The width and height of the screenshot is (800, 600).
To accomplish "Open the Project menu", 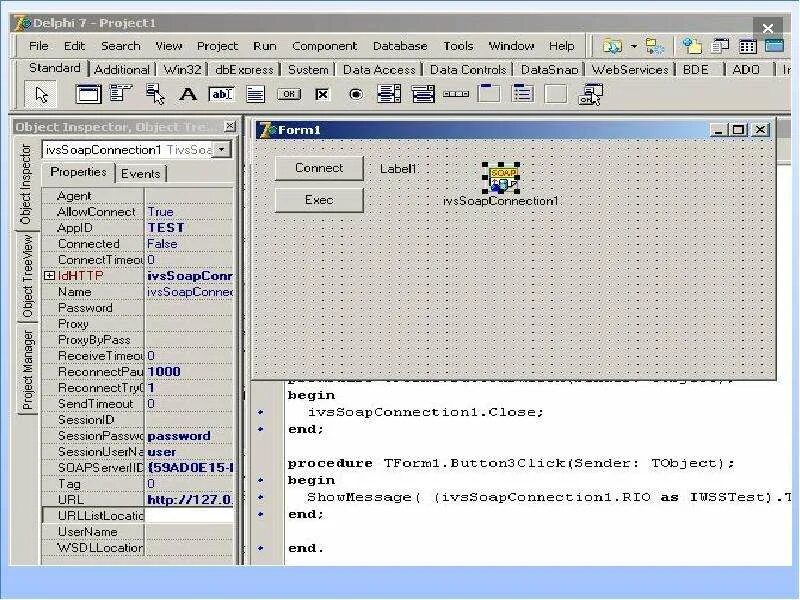I will point(217,46).
